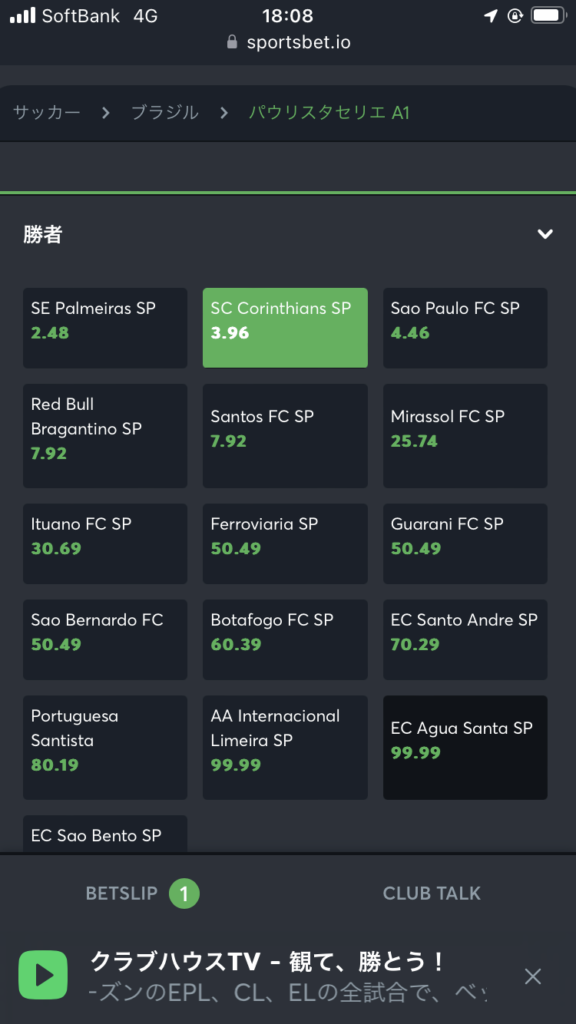Open the BETSLIP tab

(142, 893)
